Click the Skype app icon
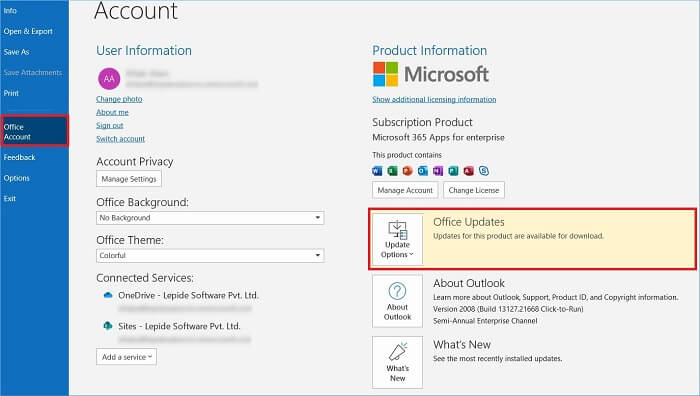Screen dimensions: 700x396 pyautogui.click(x=484, y=171)
